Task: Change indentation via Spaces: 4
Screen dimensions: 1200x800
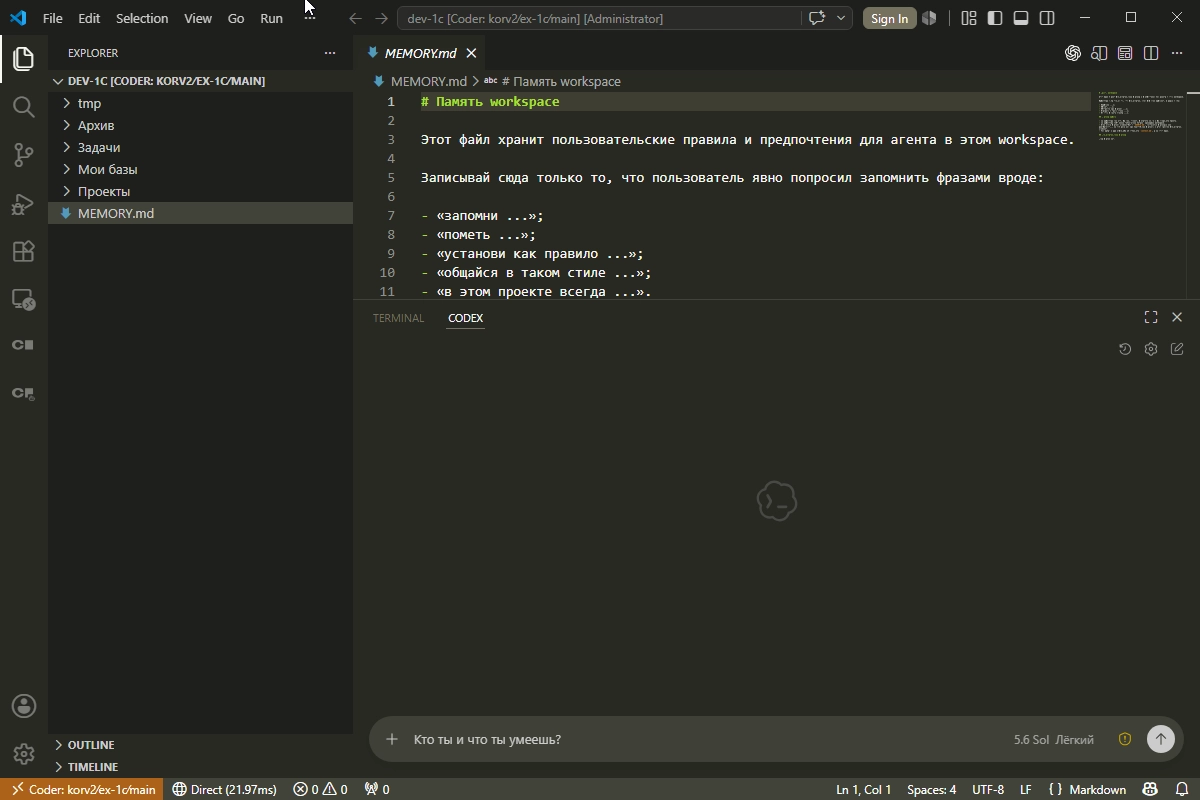Action: pyautogui.click(x=931, y=789)
